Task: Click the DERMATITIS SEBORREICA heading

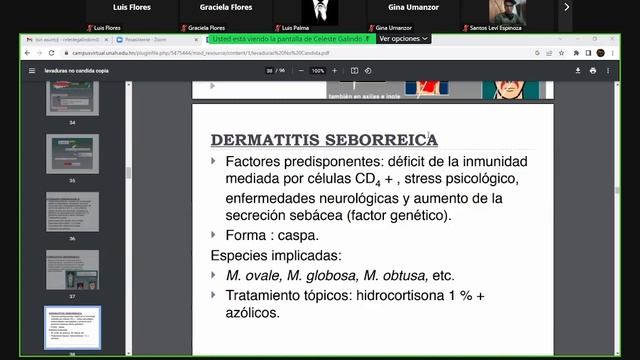Action: click(324, 140)
